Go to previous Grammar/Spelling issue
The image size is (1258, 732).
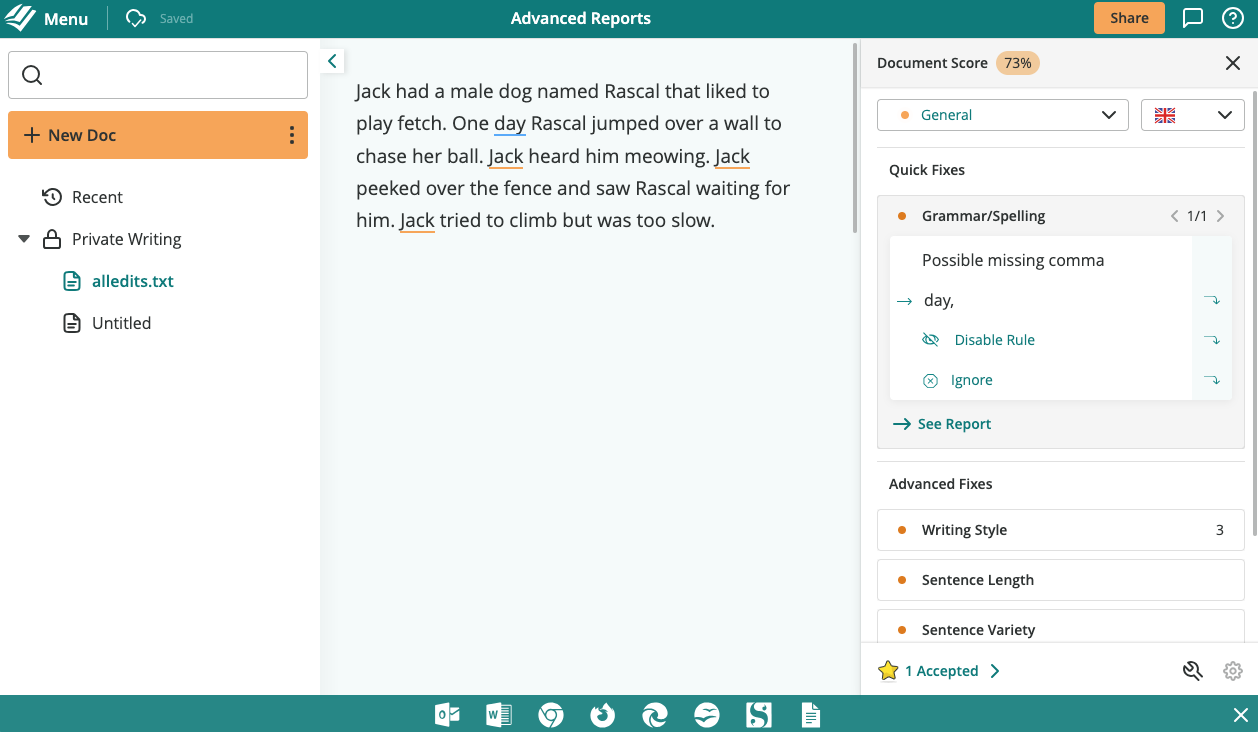[x=1175, y=216]
